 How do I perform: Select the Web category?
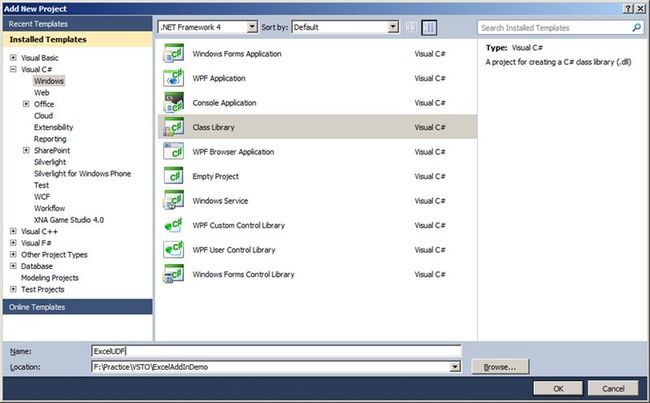coord(41,92)
